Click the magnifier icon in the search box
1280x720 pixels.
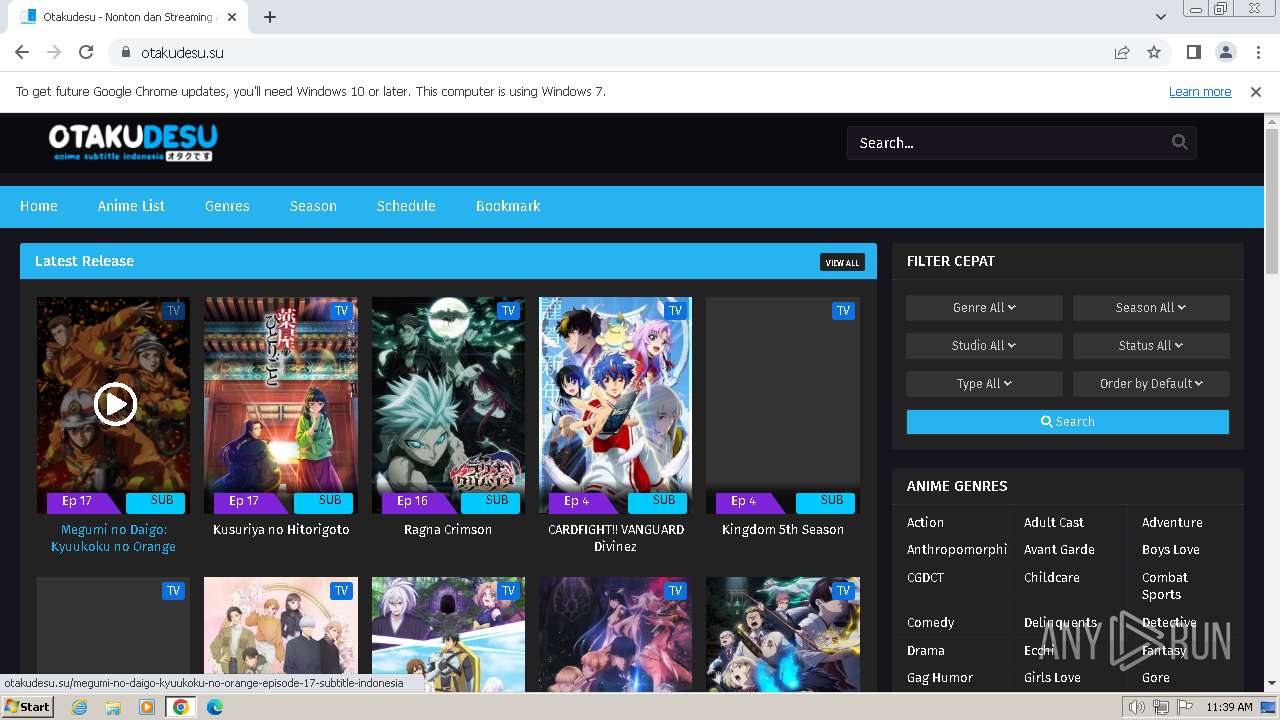(x=1179, y=142)
